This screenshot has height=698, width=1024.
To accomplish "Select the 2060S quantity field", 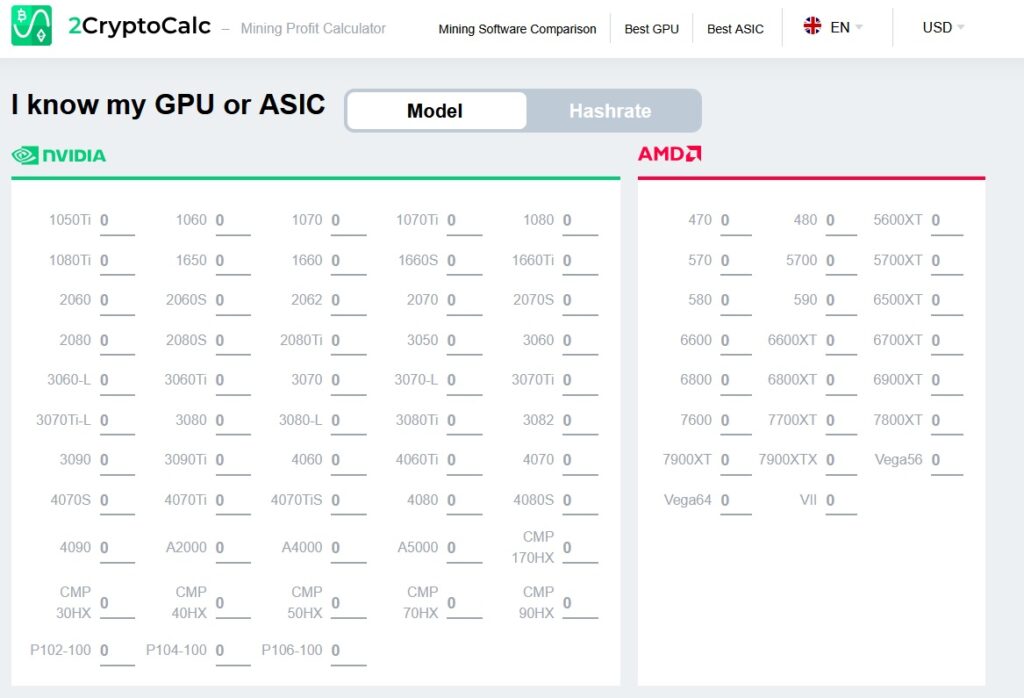I will click(x=232, y=301).
